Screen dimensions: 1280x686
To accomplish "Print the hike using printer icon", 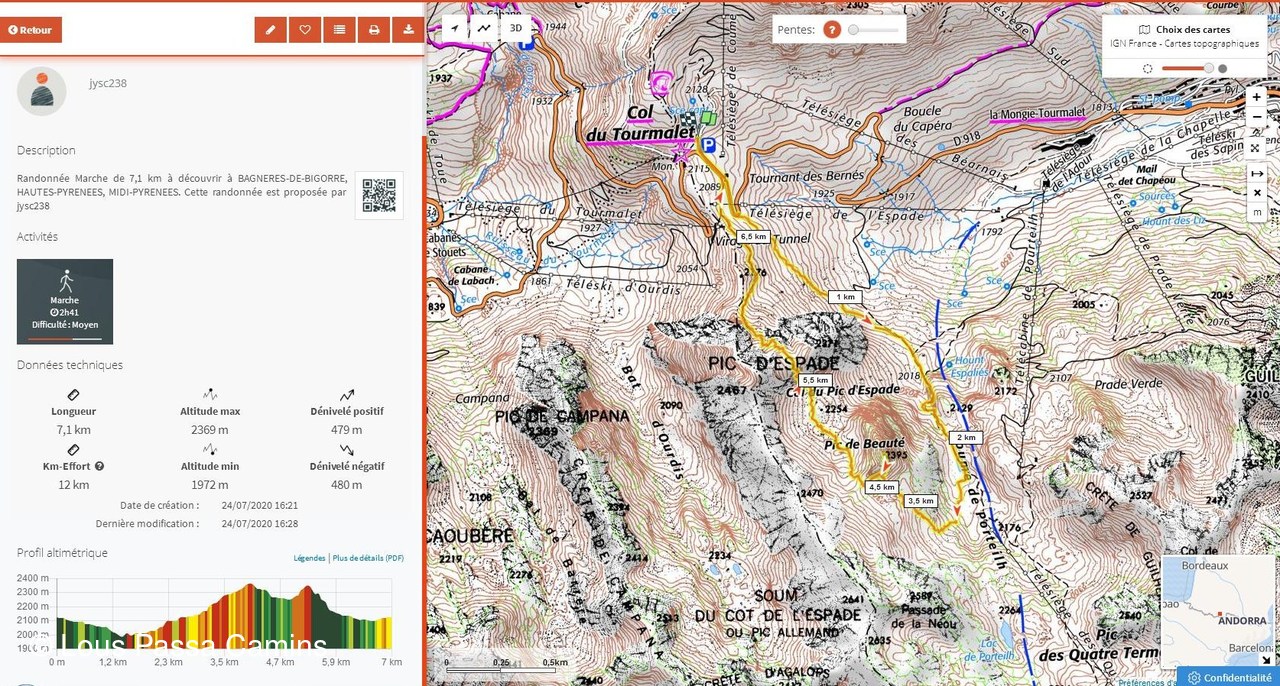I will click(x=374, y=30).
